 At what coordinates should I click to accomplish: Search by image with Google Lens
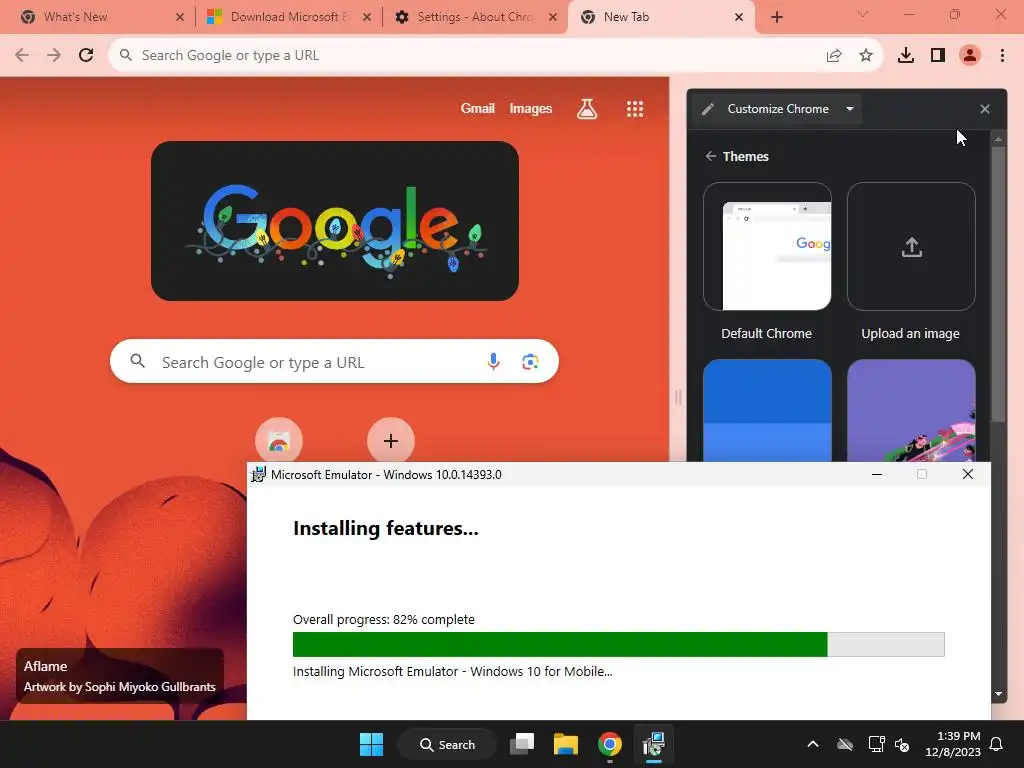pyautogui.click(x=530, y=361)
